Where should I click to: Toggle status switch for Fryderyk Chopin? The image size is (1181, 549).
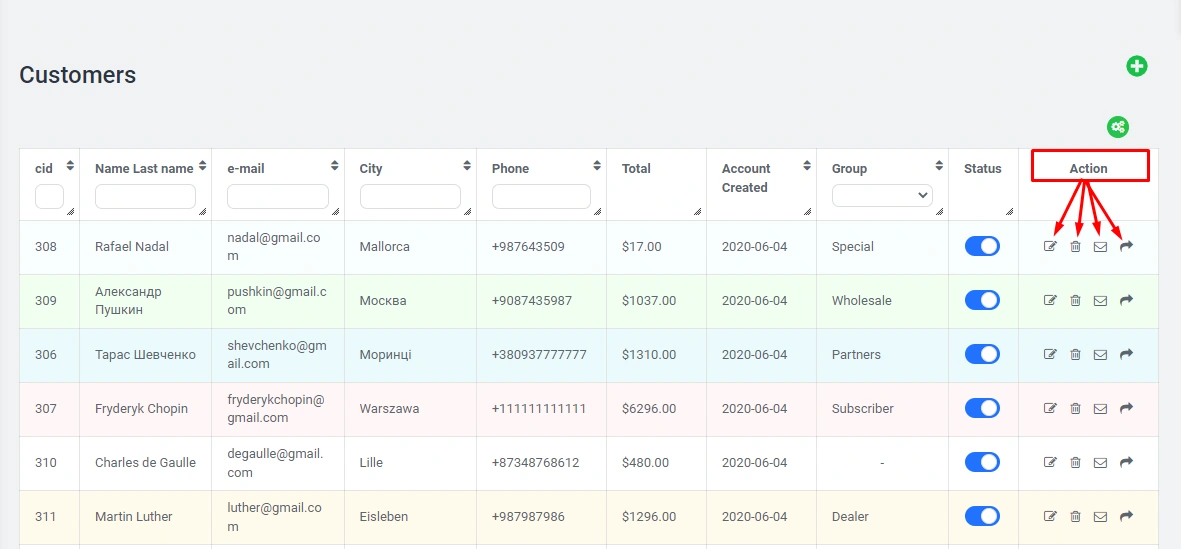coord(982,408)
